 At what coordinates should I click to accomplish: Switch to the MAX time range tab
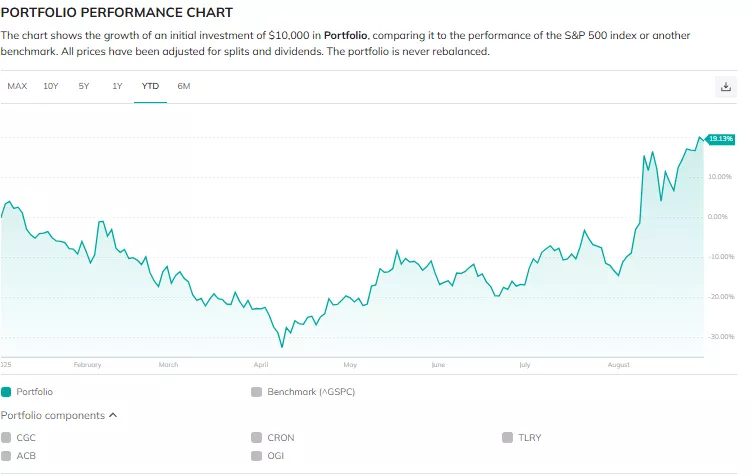coord(17,86)
